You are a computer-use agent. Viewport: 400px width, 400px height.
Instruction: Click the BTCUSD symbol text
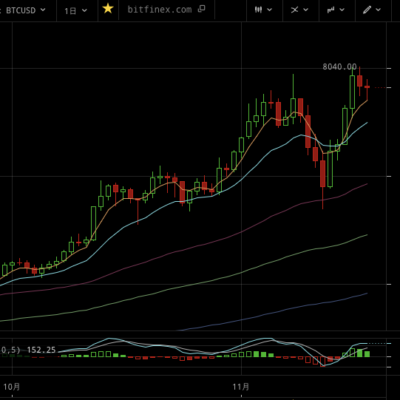coord(20,10)
